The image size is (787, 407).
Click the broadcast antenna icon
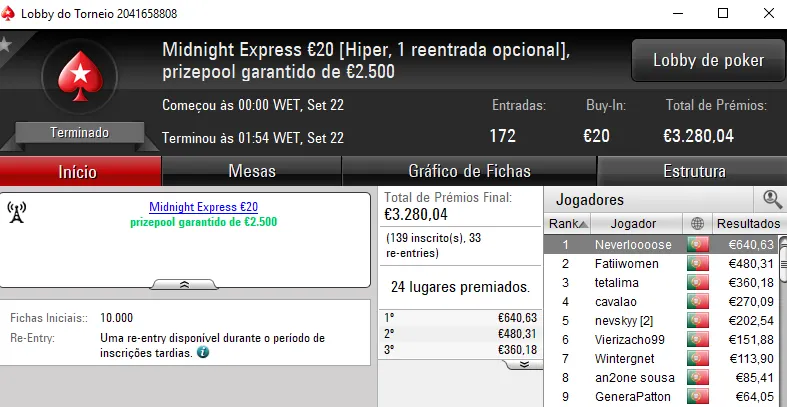(x=17, y=212)
